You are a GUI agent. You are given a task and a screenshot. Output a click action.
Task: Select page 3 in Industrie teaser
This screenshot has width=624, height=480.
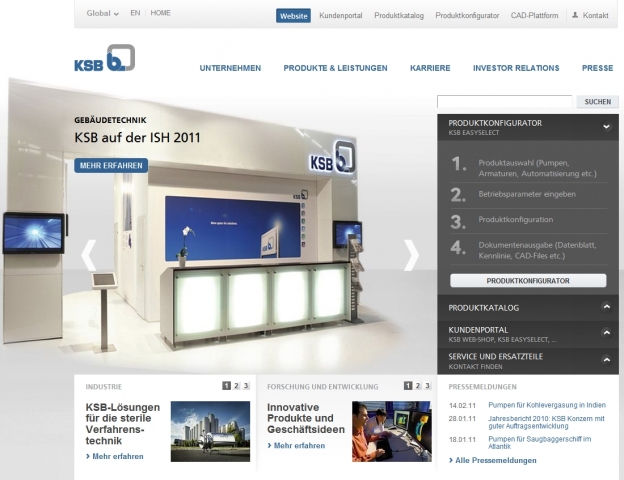point(246,386)
